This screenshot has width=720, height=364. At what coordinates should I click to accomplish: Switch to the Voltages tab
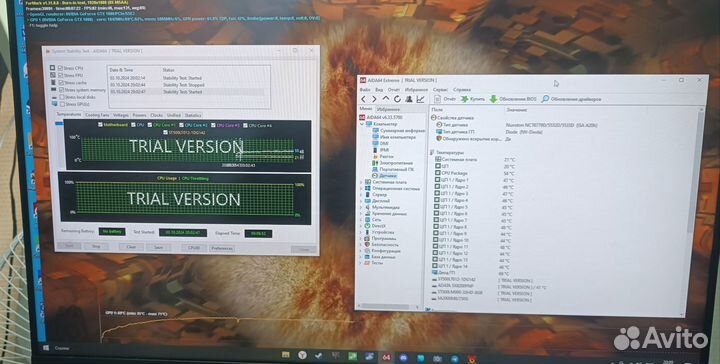click(121, 115)
